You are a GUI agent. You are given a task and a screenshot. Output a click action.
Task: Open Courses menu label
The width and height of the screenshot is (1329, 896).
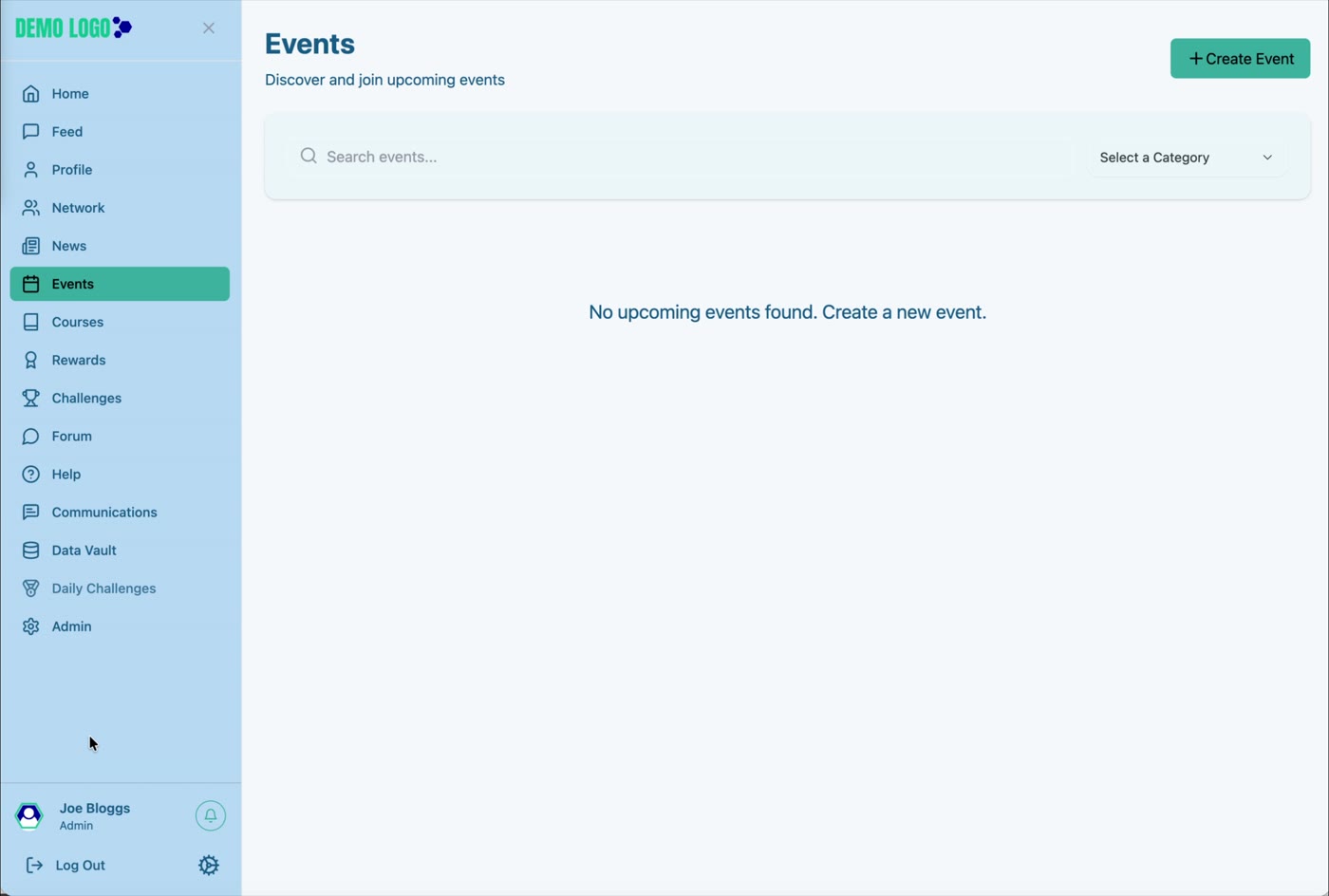78,322
